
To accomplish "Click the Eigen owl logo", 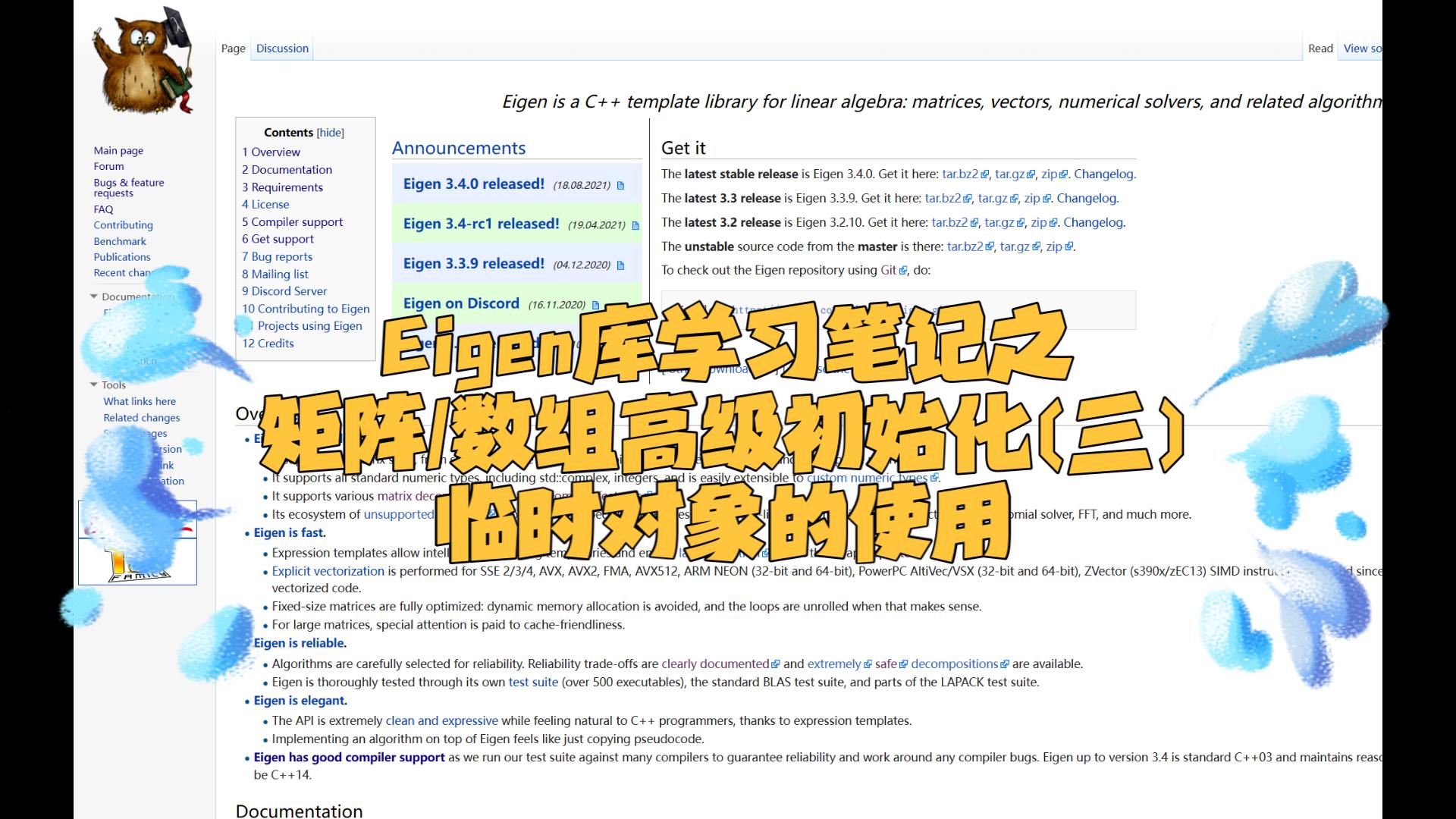I will [143, 61].
